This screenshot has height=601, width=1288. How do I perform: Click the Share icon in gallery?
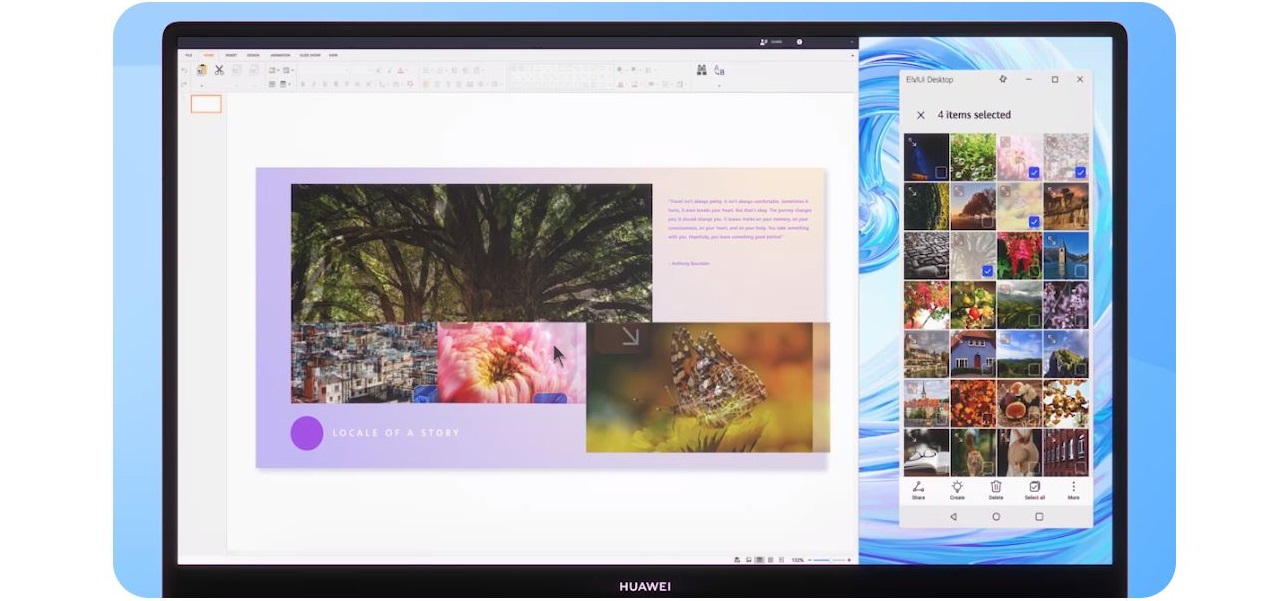click(918, 487)
